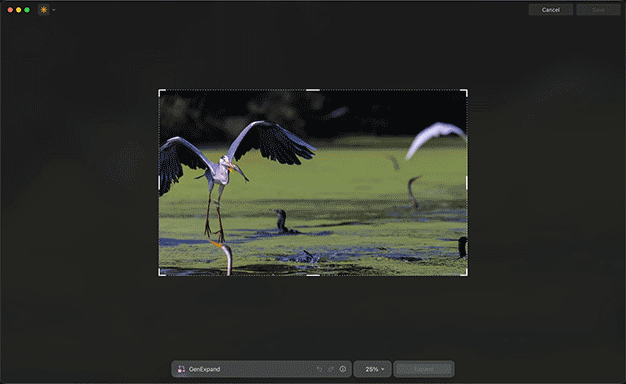Click the top edge middle crop handle
The width and height of the screenshot is (626, 384).
coord(313,90)
